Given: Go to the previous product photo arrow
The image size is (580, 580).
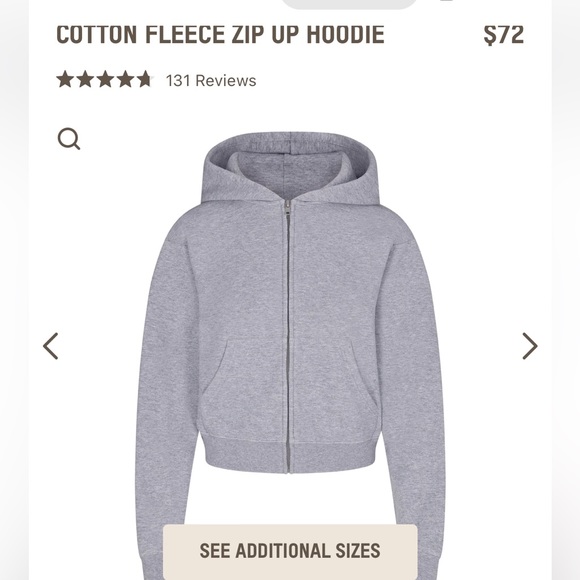Looking at the screenshot, I should pyautogui.click(x=51, y=346).
